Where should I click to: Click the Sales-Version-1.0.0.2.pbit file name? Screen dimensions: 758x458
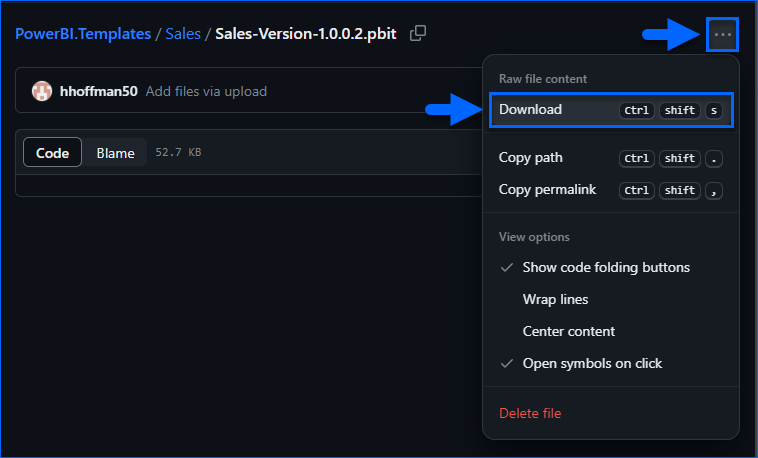pyautogui.click(x=305, y=34)
